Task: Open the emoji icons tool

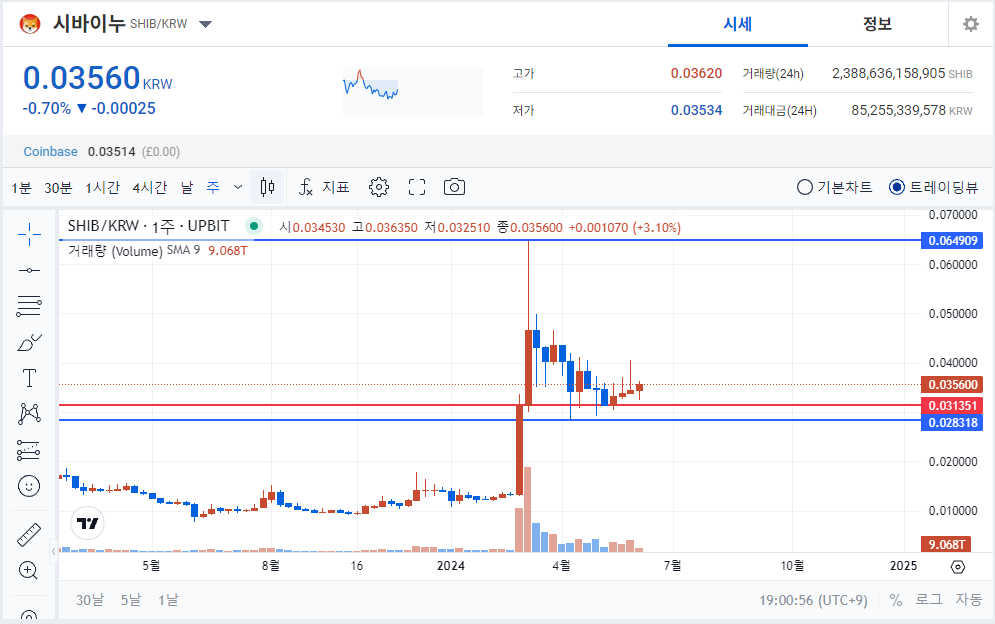Action: [x=29, y=486]
